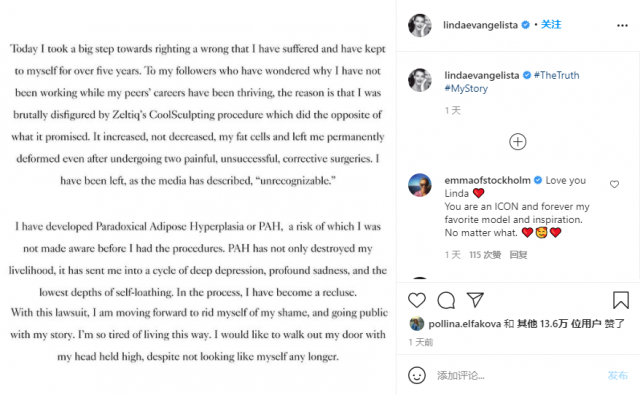Open lindaevangelista profile picture in header
Screen dimensions: 640x395
pyautogui.click(x=420, y=25)
